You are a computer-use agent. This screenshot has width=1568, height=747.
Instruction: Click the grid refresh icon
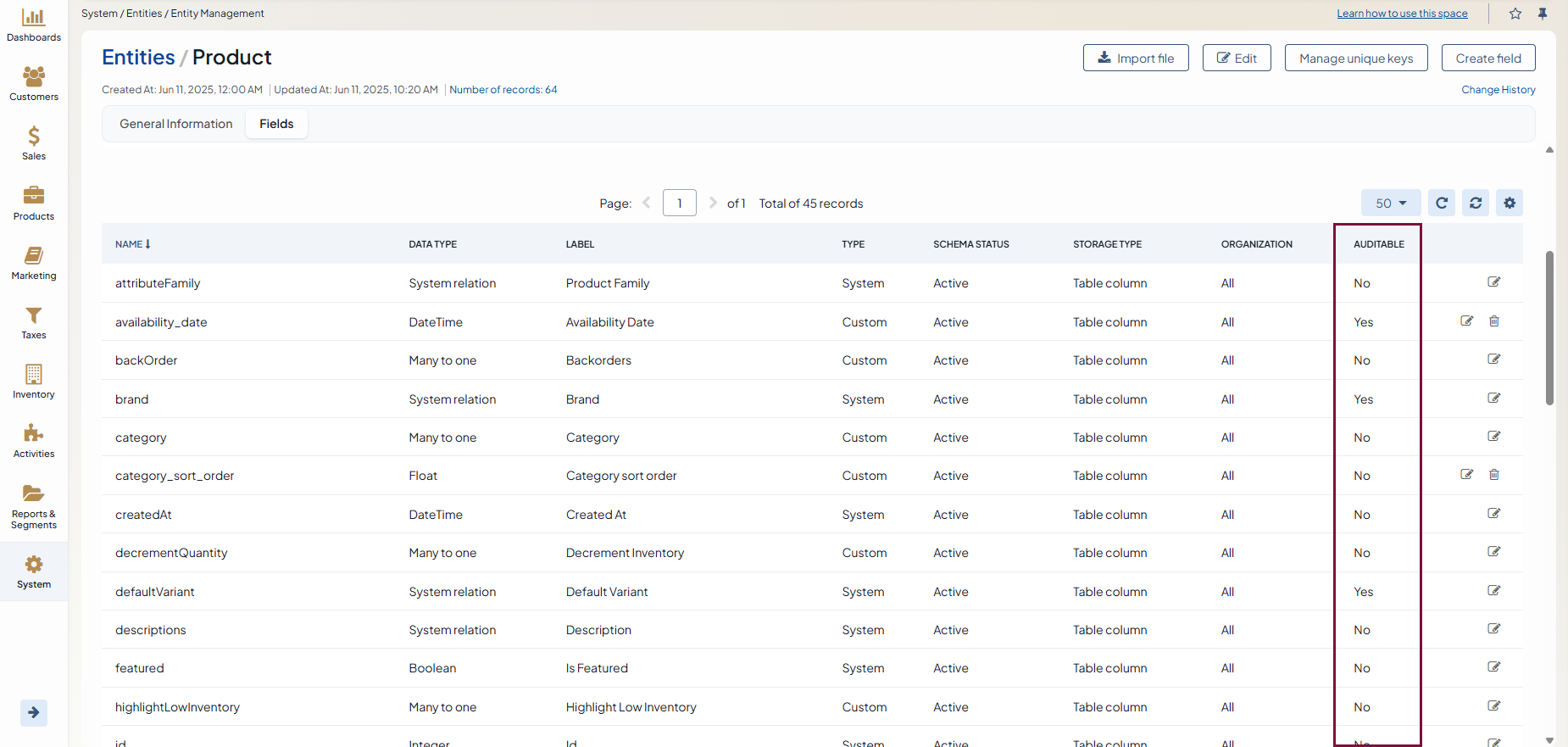pyautogui.click(x=1441, y=203)
